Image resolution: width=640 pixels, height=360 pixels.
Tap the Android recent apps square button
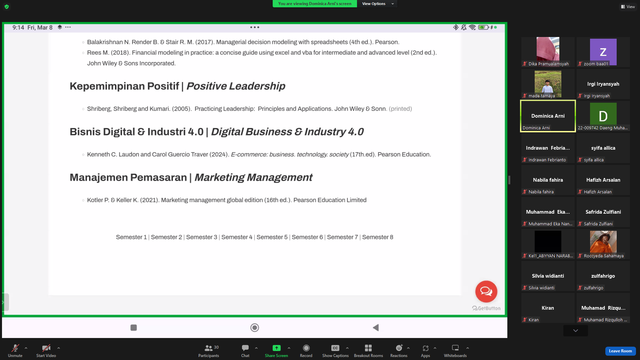click(x=133, y=327)
